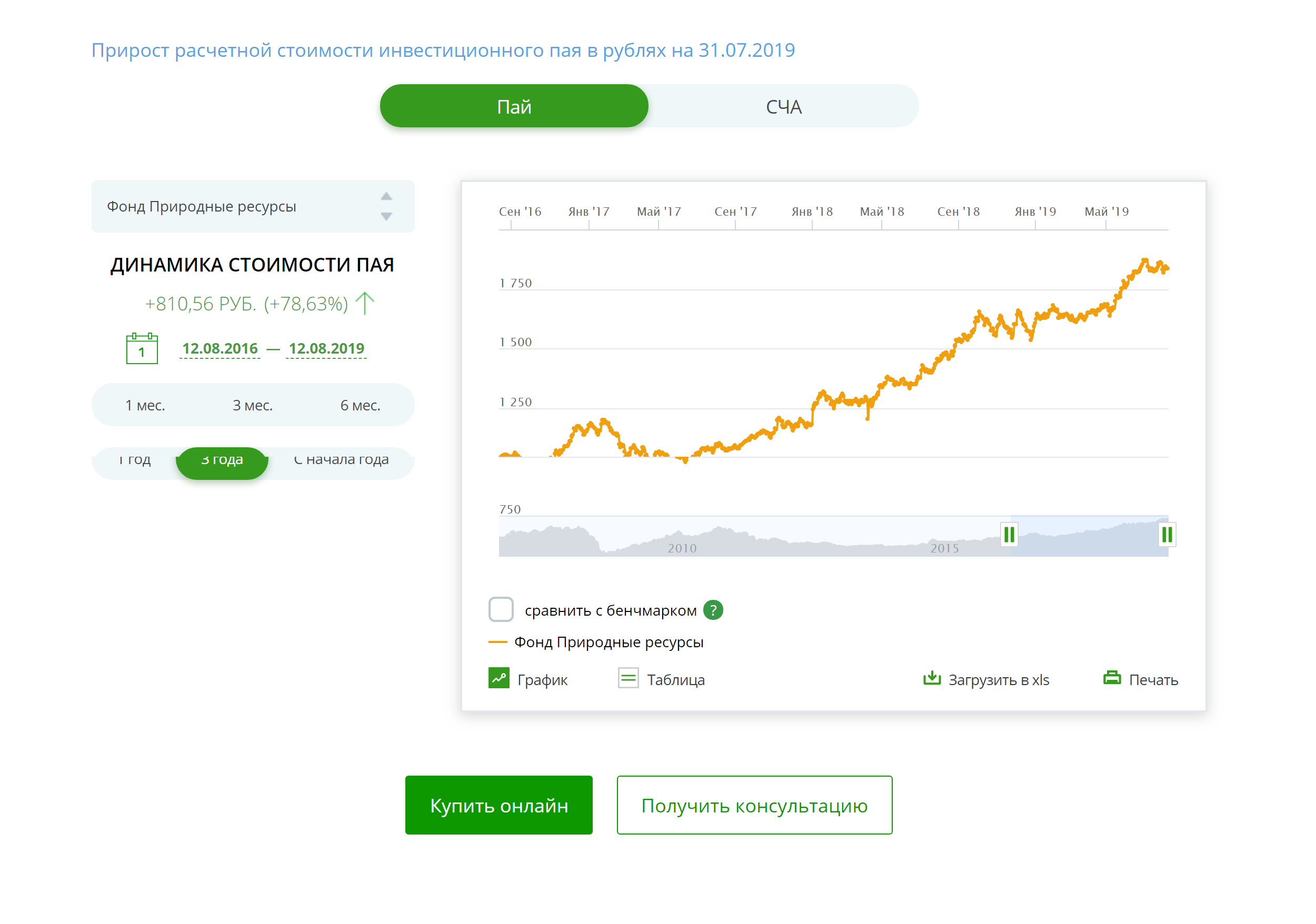Click the right range navigator handle
The width and height of the screenshot is (1316, 924).
tap(1167, 535)
